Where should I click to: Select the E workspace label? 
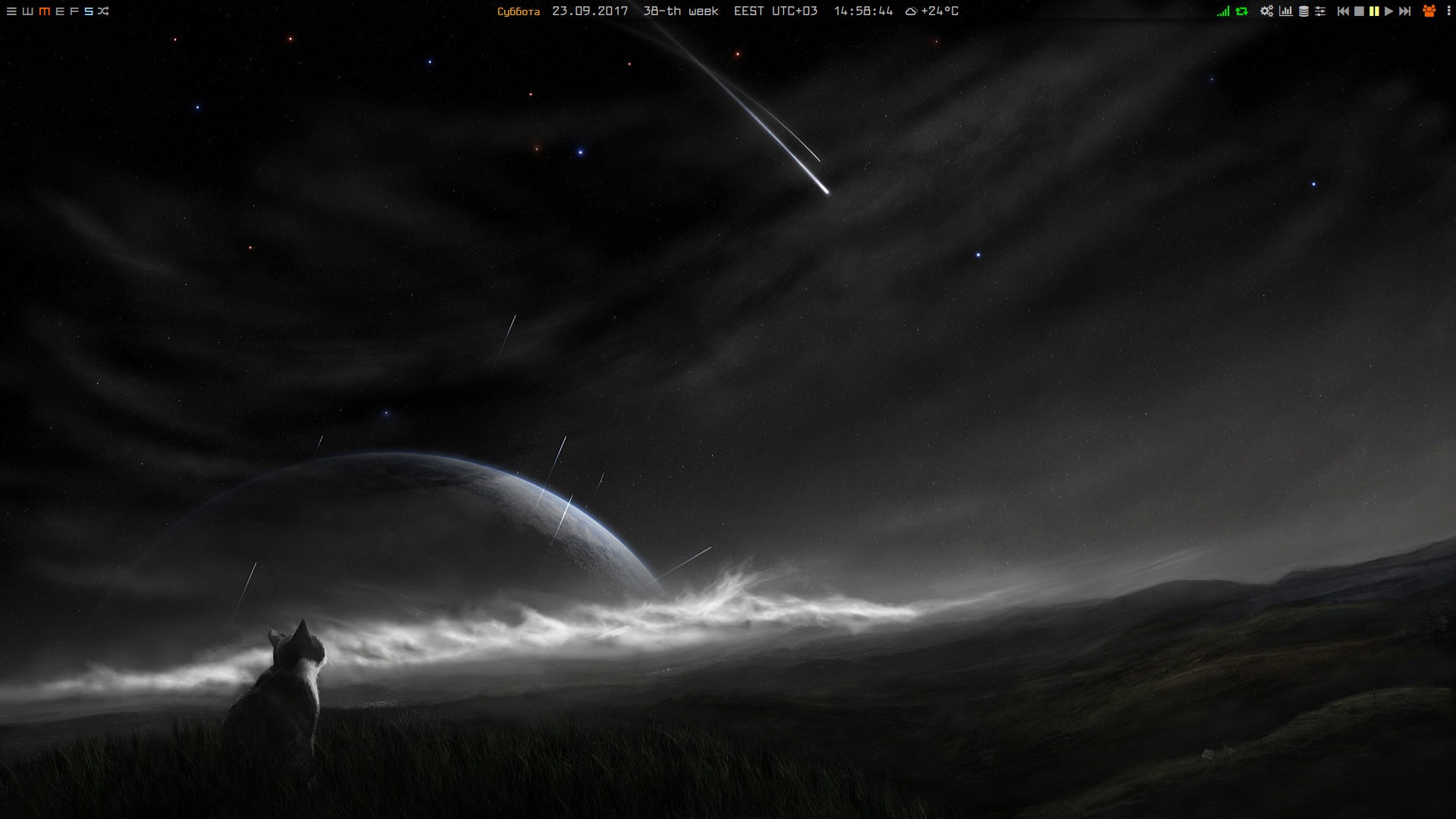click(60, 11)
